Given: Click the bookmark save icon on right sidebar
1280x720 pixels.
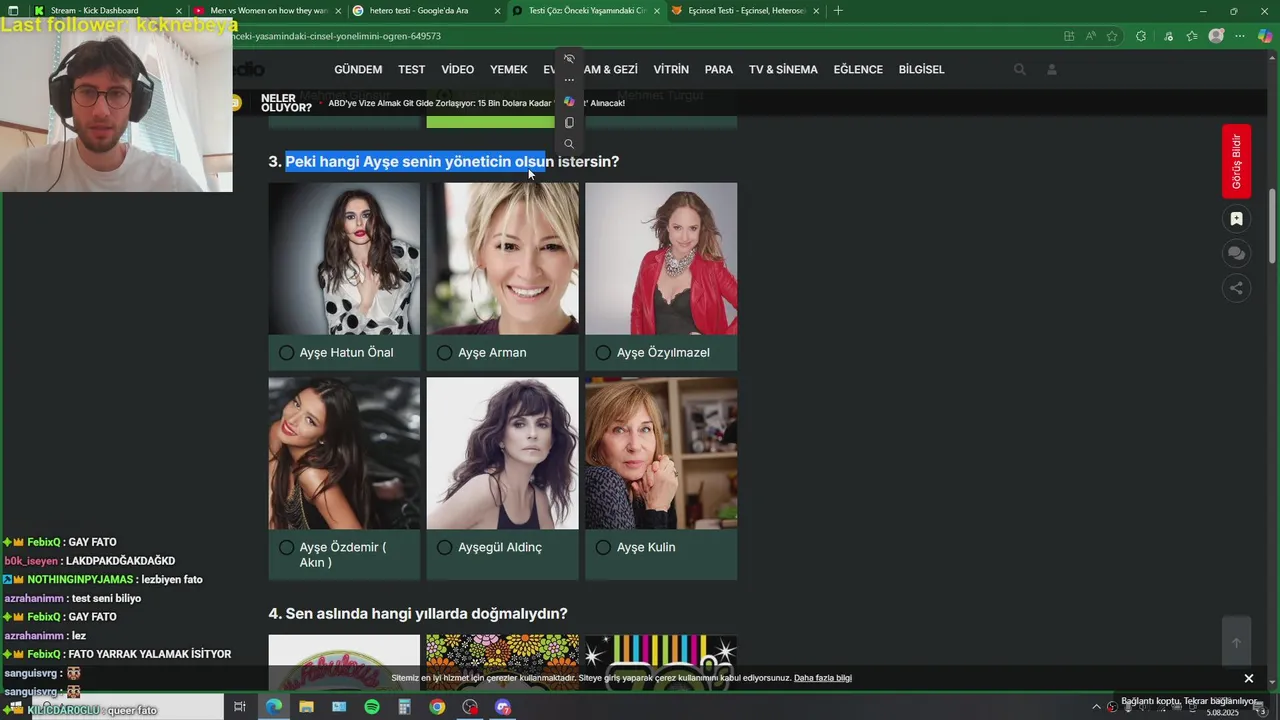Looking at the screenshot, I should click(1236, 219).
